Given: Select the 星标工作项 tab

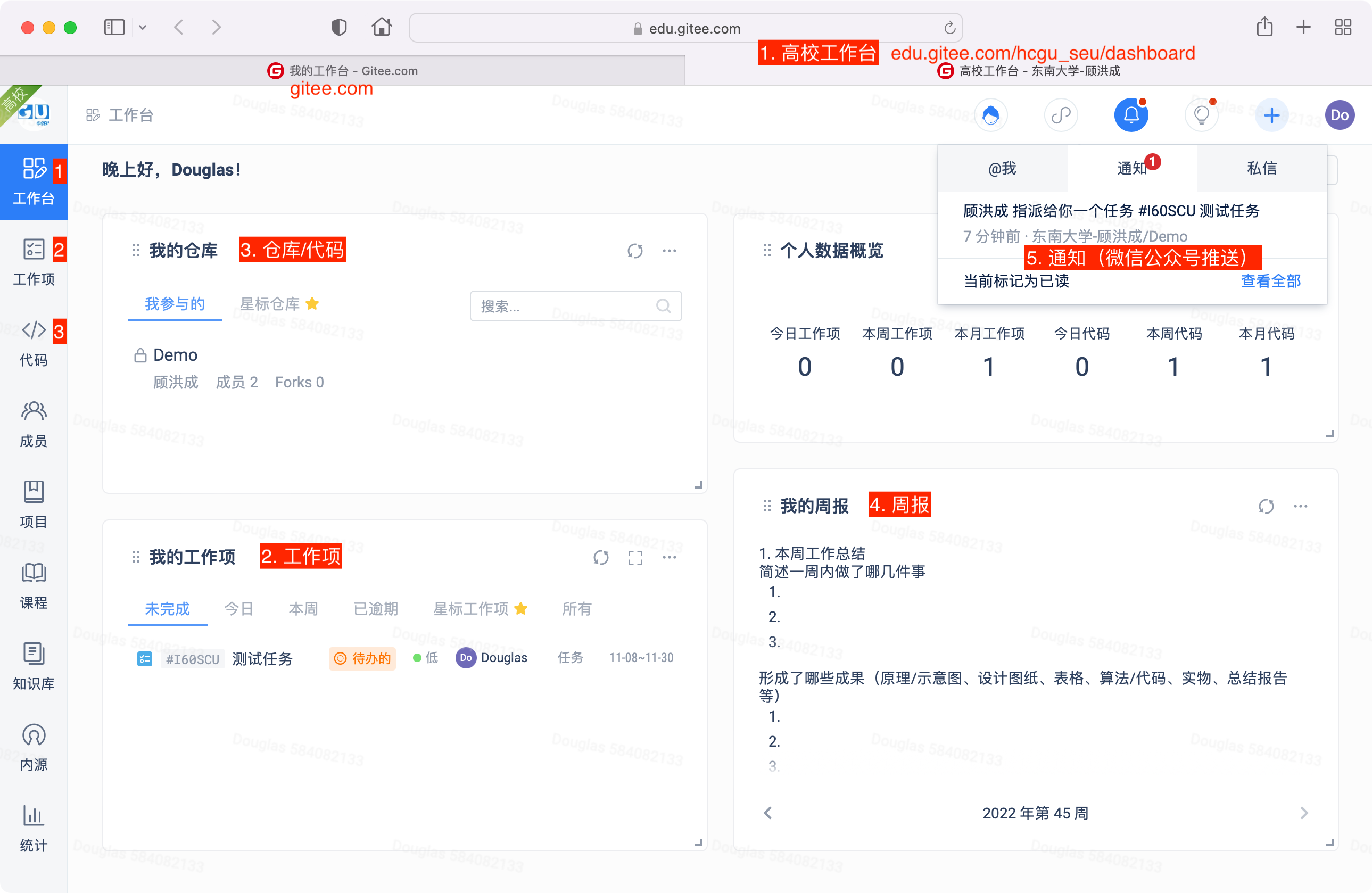Looking at the screenshot, I should (x=480, y=609).
